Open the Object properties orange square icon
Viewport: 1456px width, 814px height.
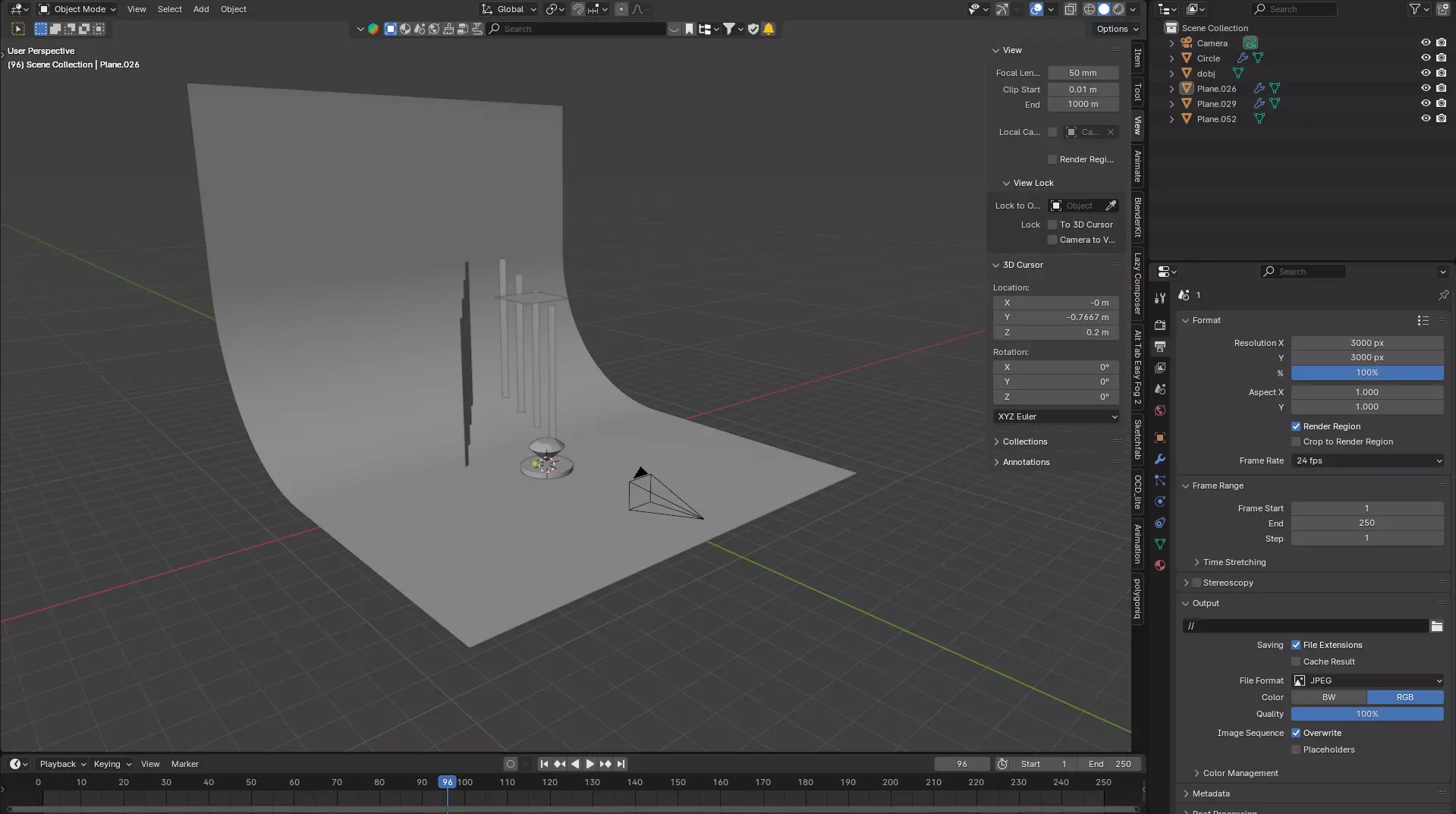(x=1159, y=438)
